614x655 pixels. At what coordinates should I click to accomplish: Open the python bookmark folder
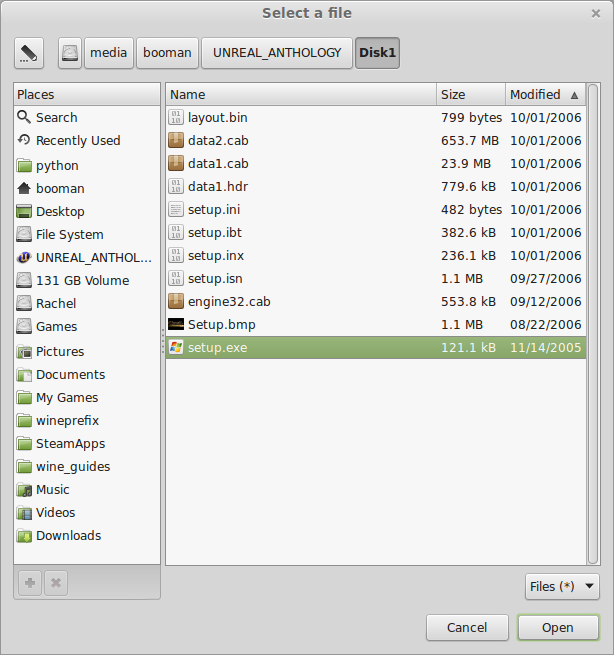pyautogui.click(x=87, y=165)
